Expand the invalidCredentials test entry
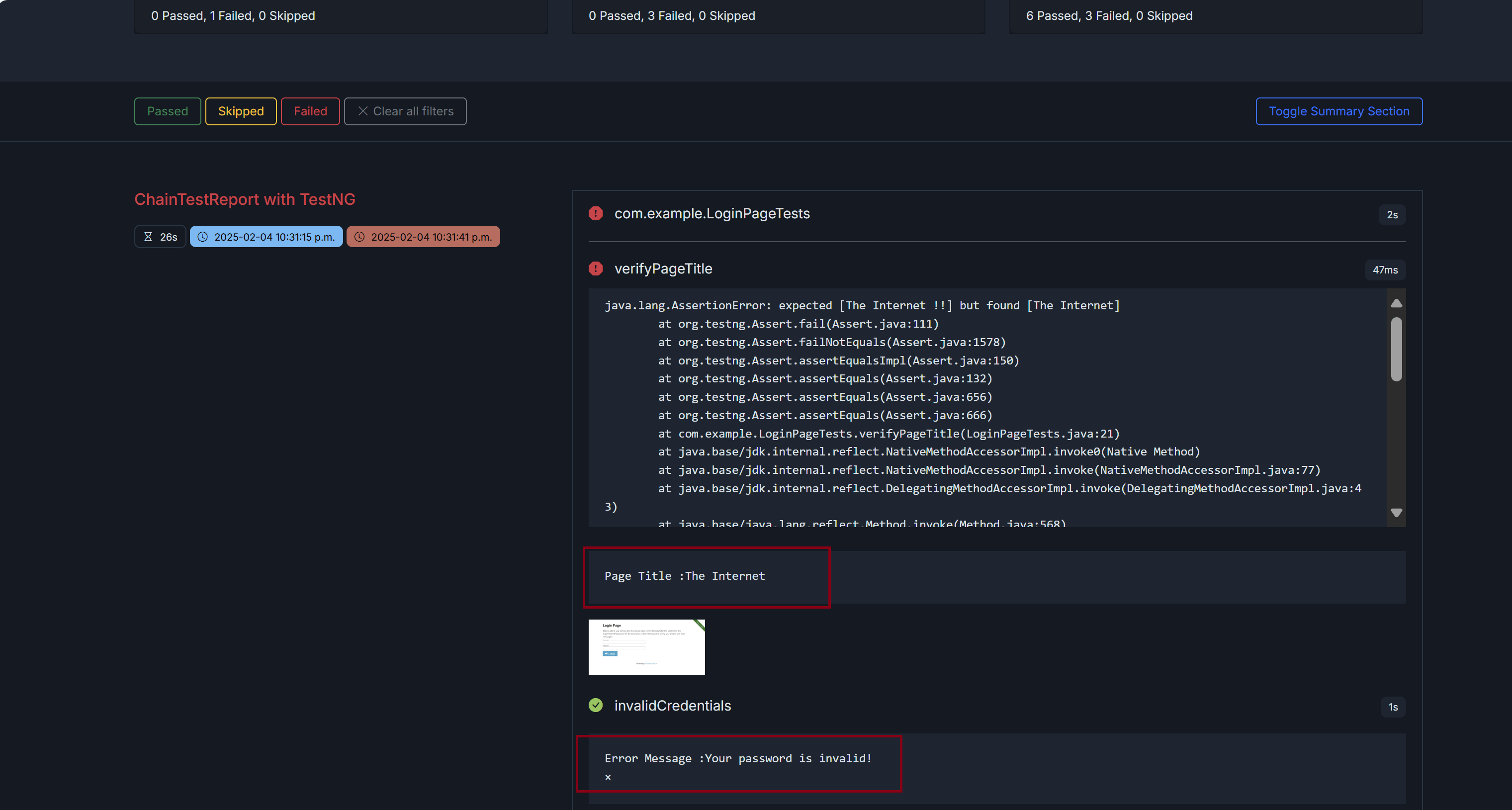The width and height of the screenshot is (1512, 810). pos(672,706)
